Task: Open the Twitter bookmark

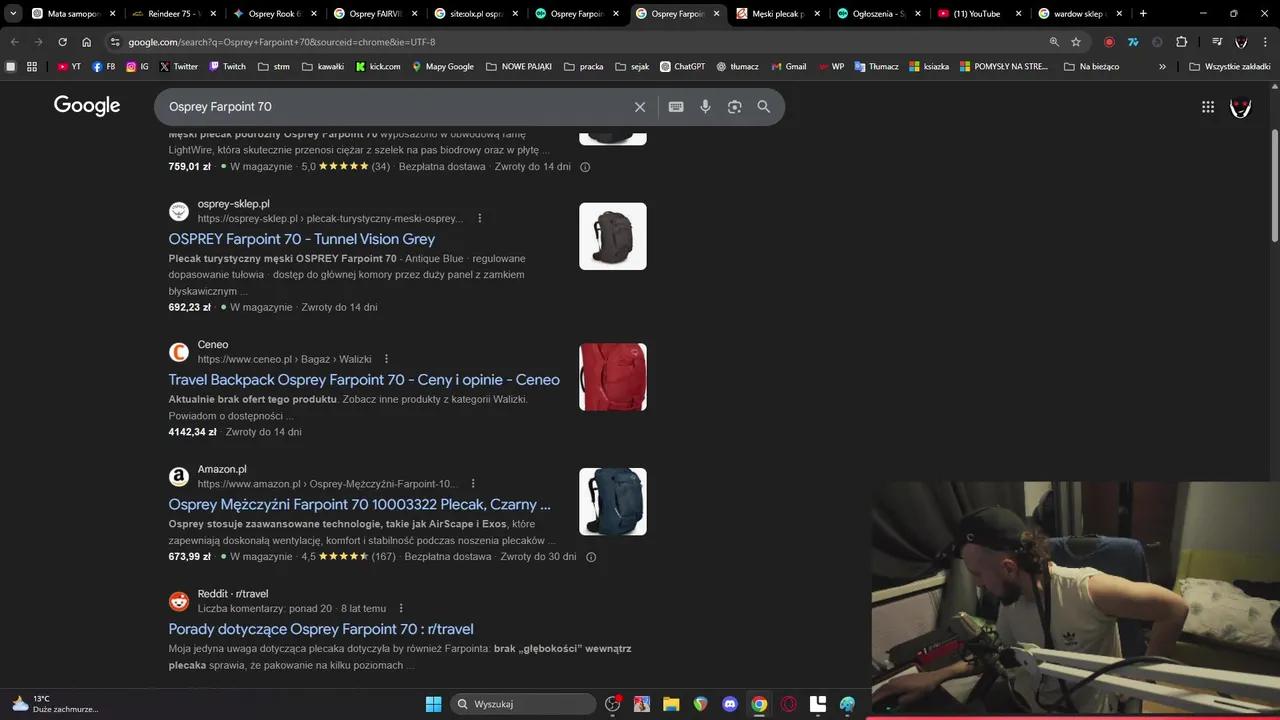Action: click(179, 67)
